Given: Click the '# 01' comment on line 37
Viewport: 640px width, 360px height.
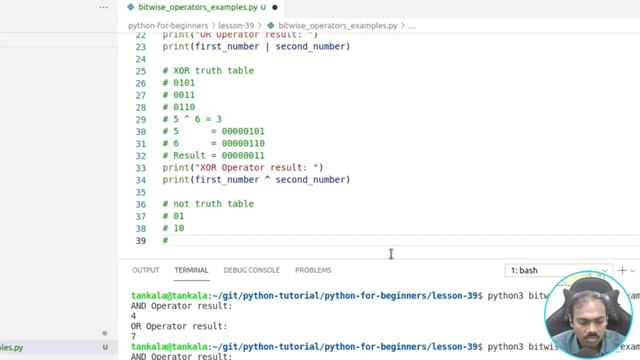Looking at the screenshot, I should [x=173, y=216].
